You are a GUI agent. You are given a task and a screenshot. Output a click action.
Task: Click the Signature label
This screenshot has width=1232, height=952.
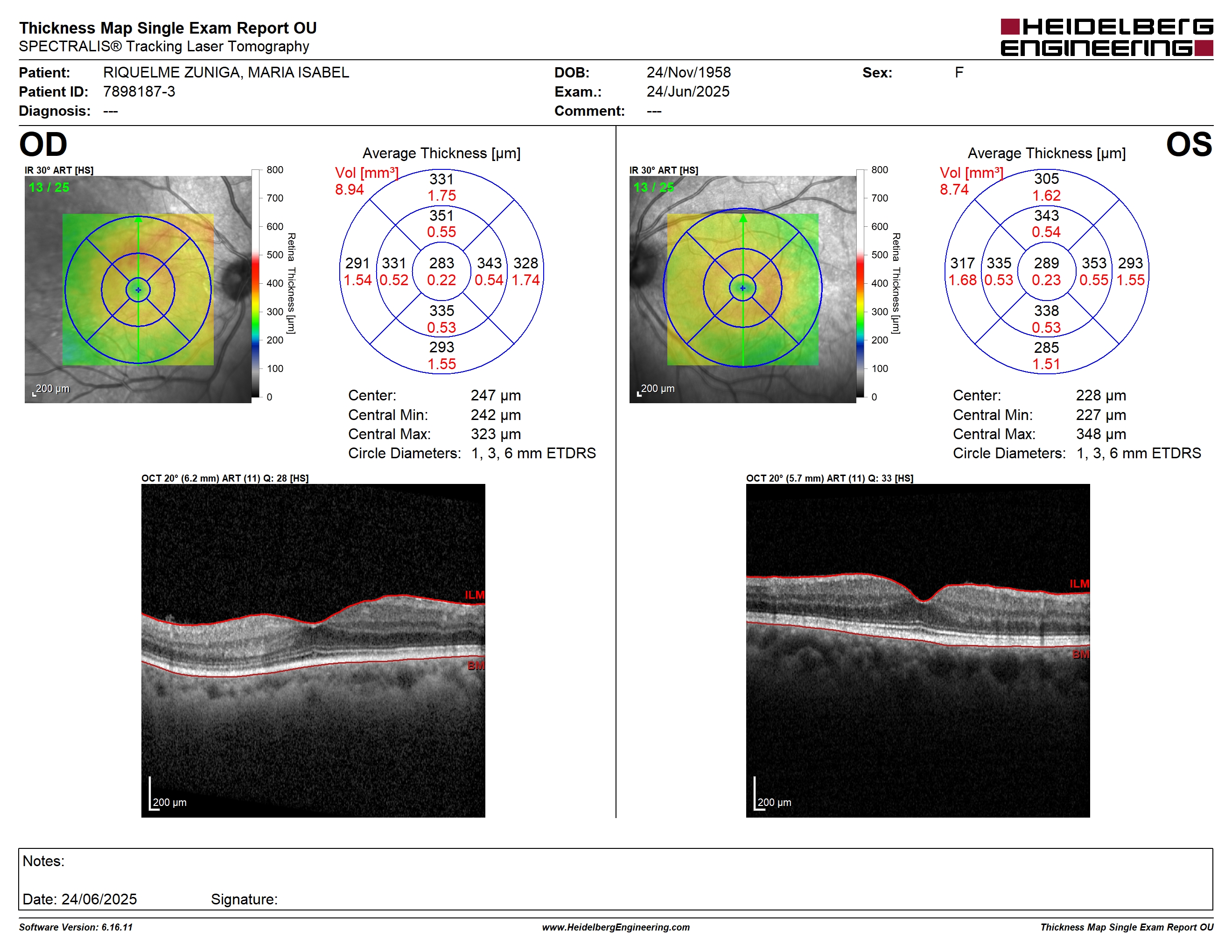point(244,900)
